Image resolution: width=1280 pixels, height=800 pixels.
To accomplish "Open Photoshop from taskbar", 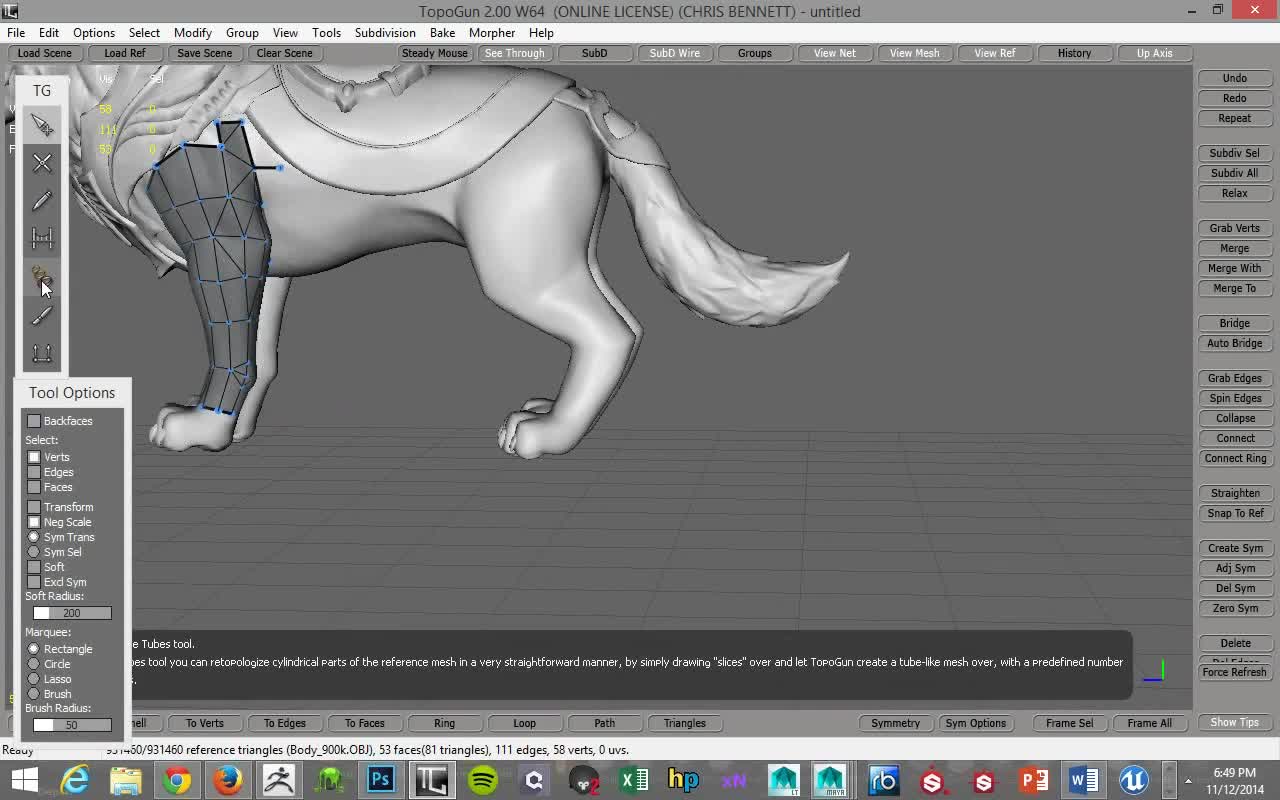I will pos(381,780).
